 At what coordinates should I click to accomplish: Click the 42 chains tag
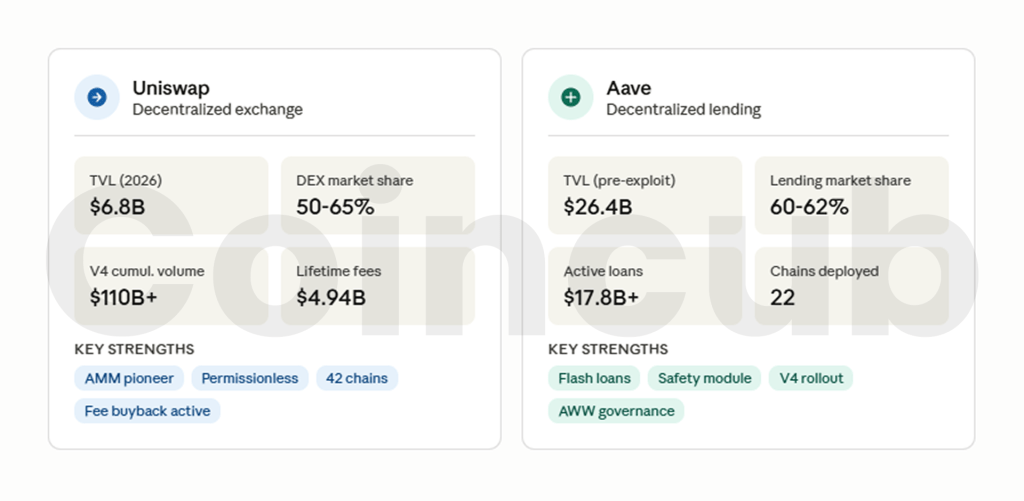click(357, 378)
